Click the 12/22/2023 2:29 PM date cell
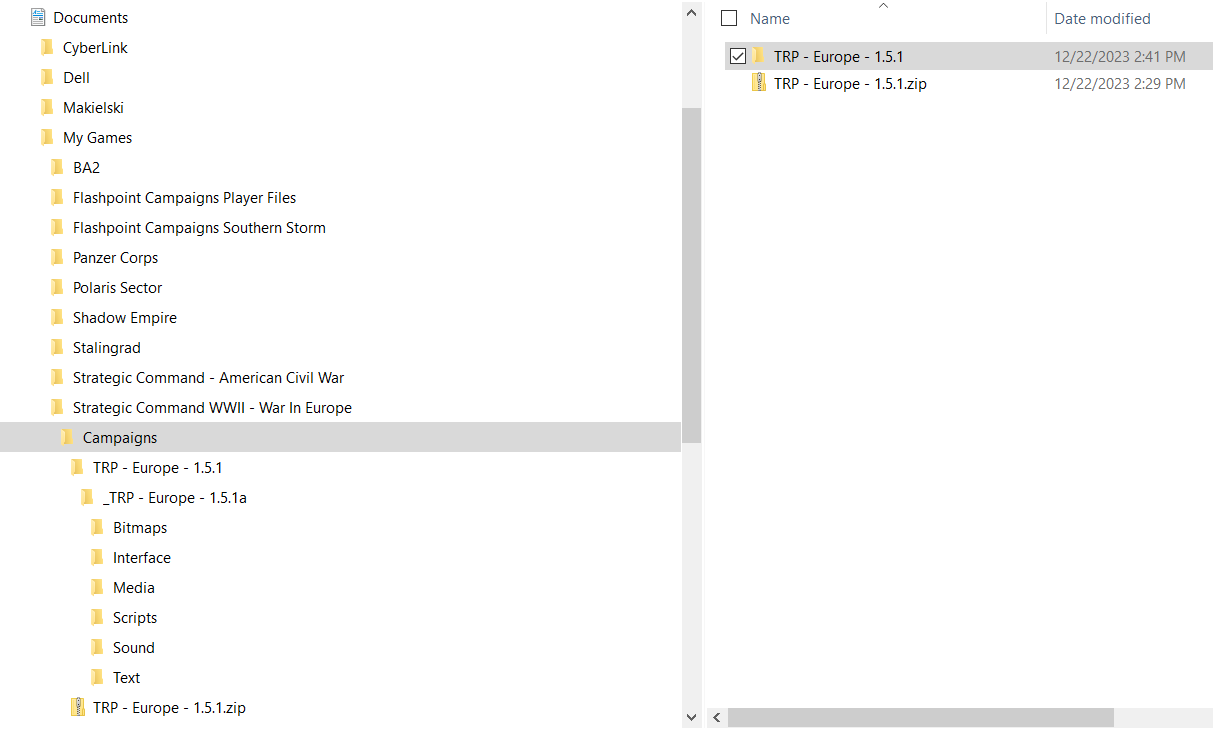Screen dimensions: 1213x731 point(1120,84)
